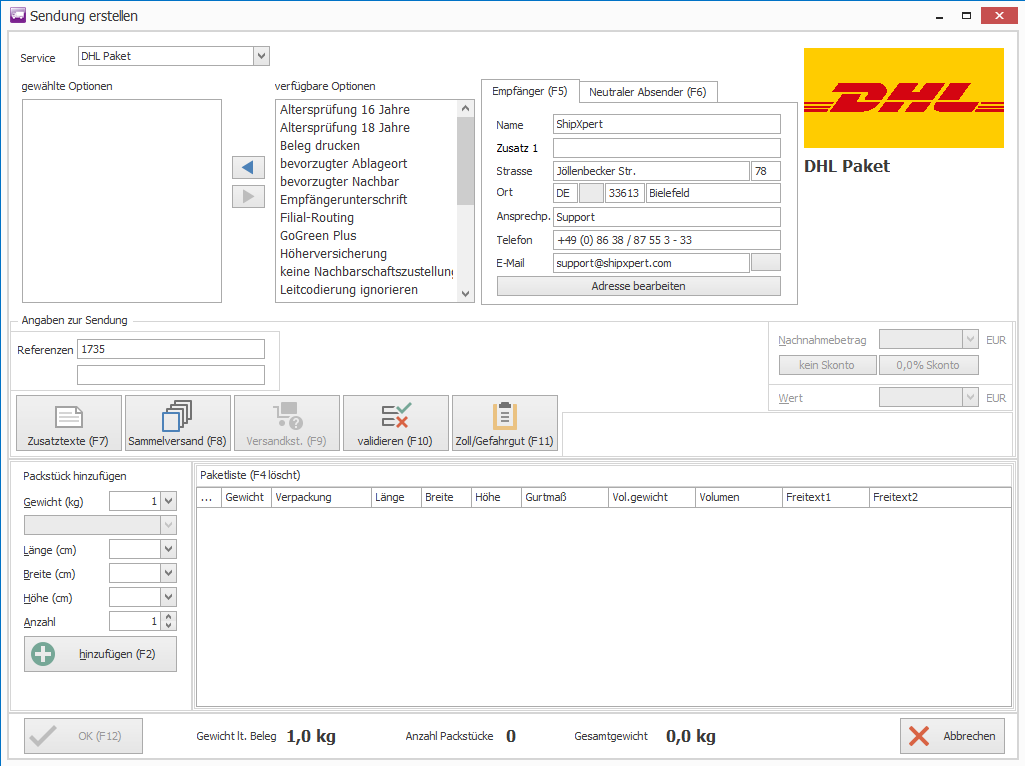Select Beleg drucken option
Screen dimensions: 1025x766
point(366,146)
